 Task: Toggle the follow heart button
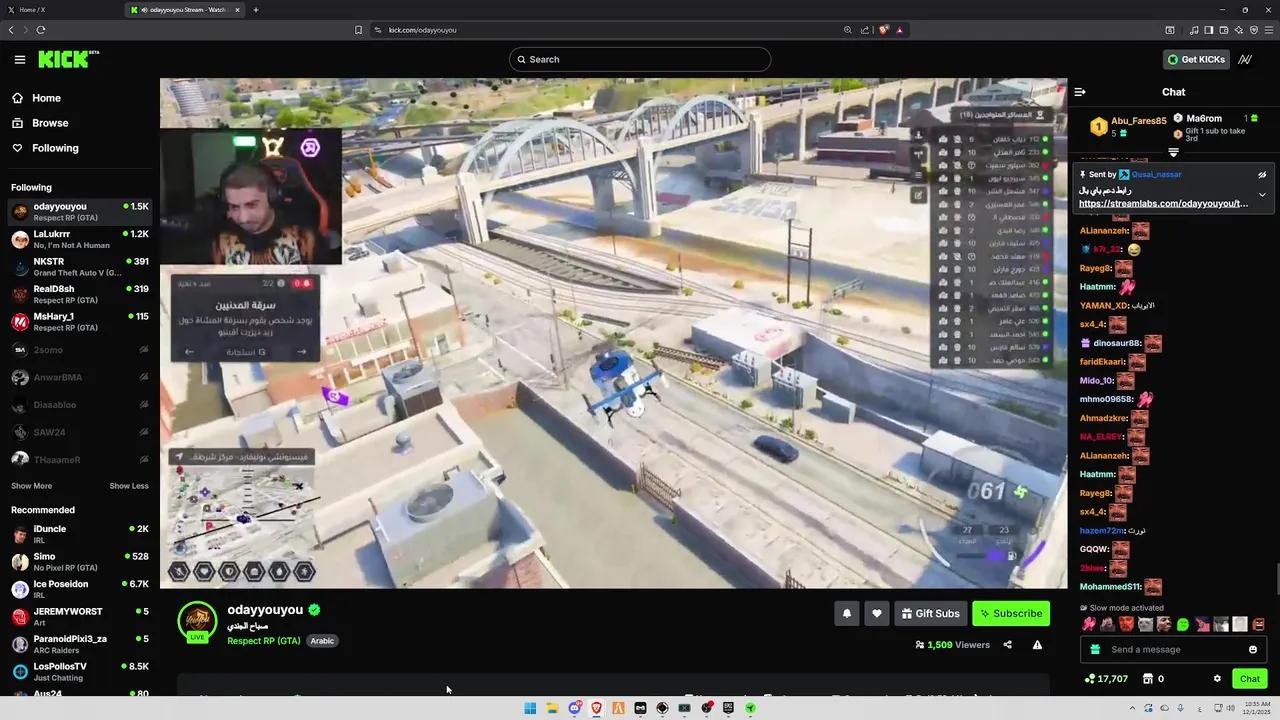tap(876, 613)
